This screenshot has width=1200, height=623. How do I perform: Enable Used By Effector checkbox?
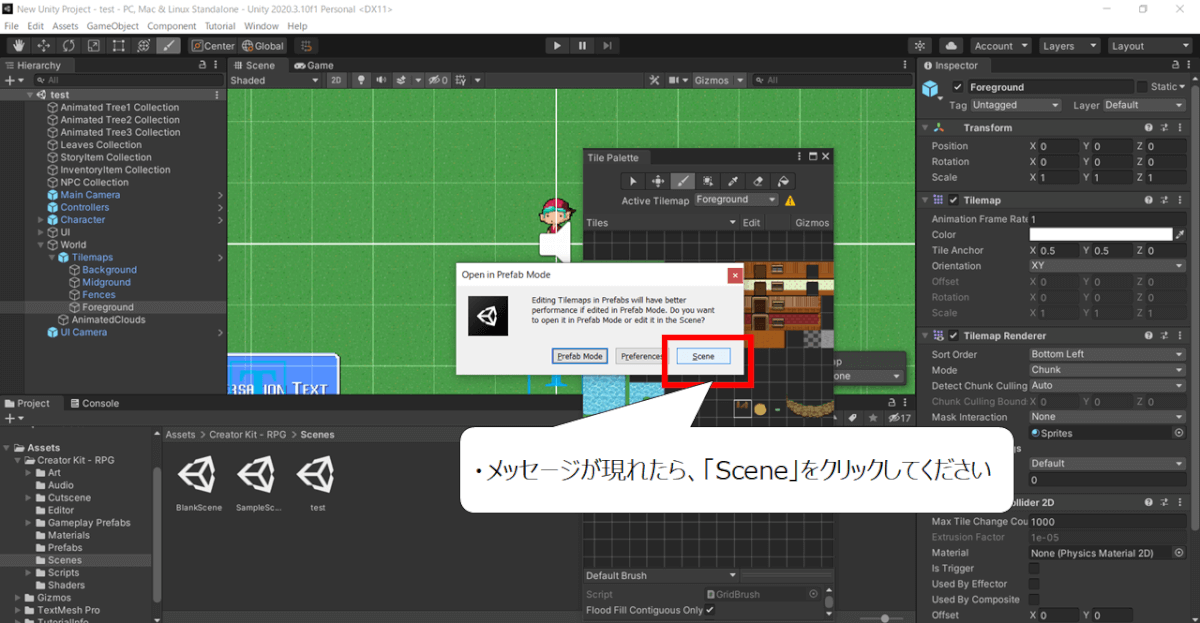1034,584
